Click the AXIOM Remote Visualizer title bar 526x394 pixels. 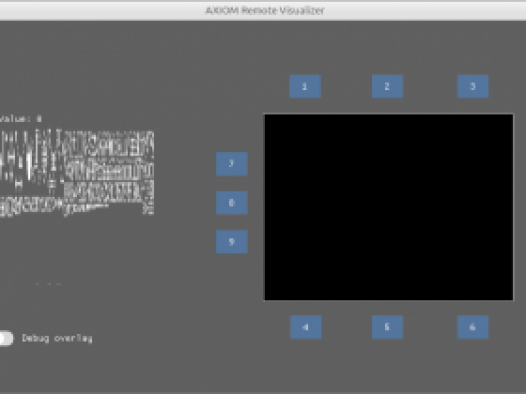[263, 11]
